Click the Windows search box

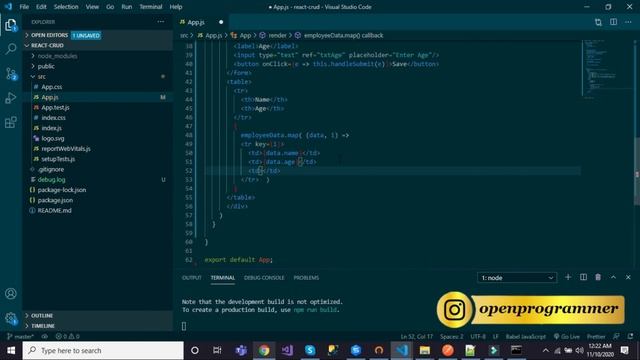pos(103,350)
